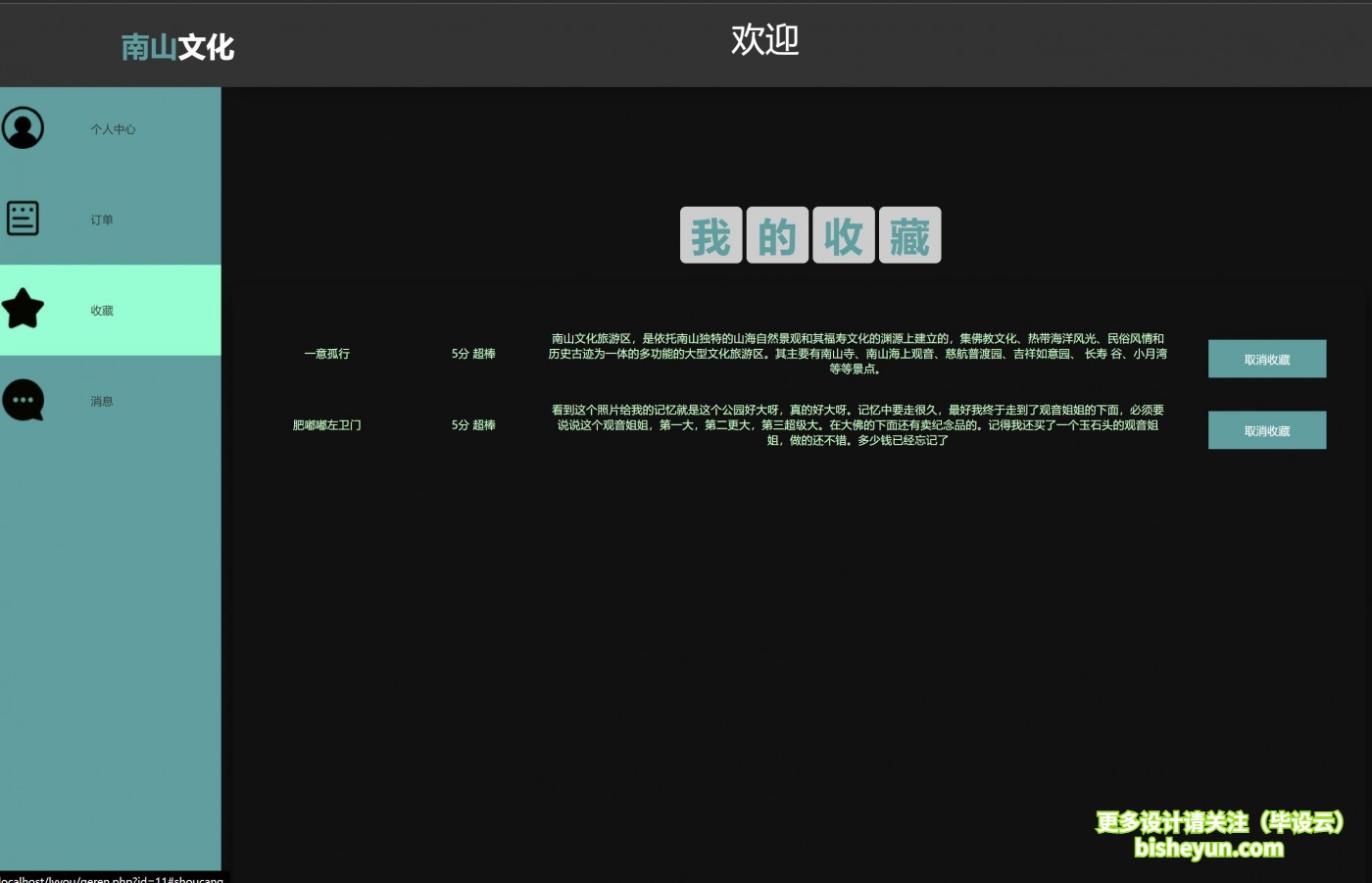Select the username 一意孤行
Viewport: 1372px width, 883px height.
click(326, 354)
